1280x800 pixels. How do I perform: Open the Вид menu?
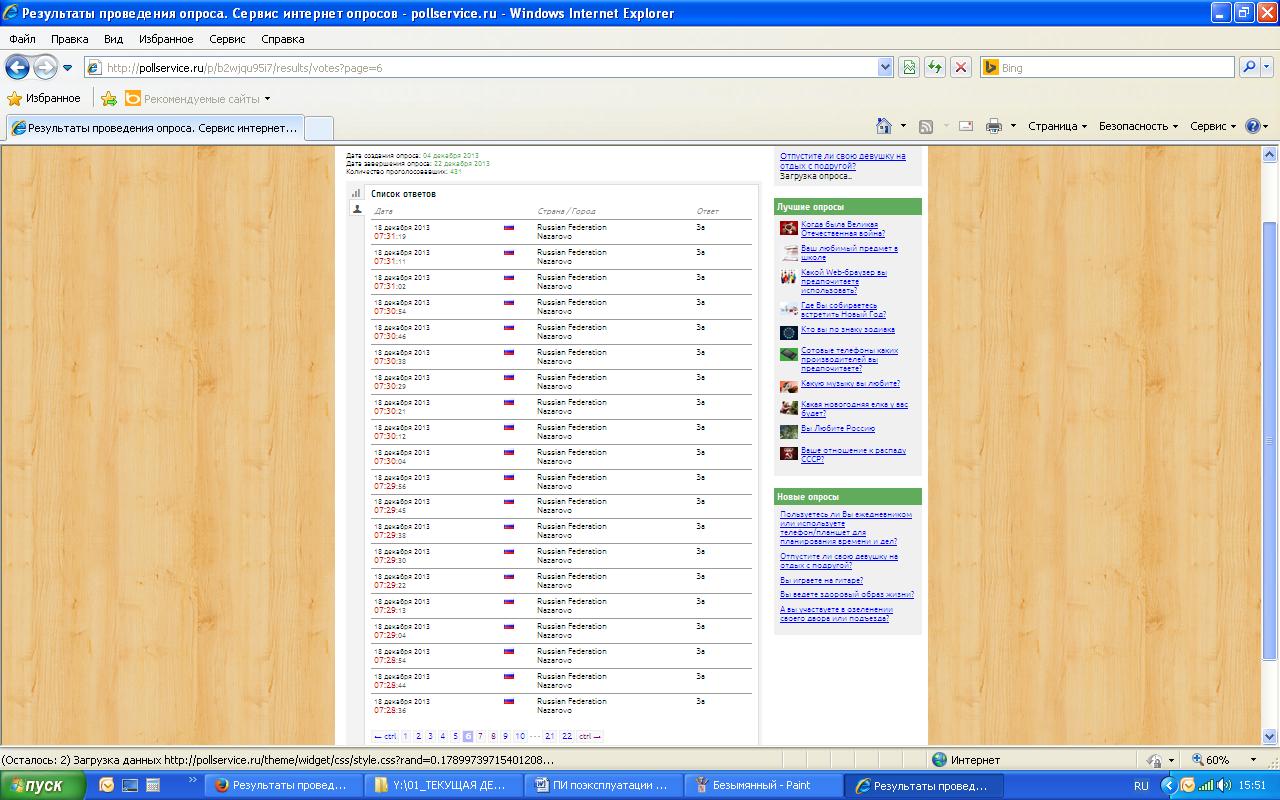point(113,39)
